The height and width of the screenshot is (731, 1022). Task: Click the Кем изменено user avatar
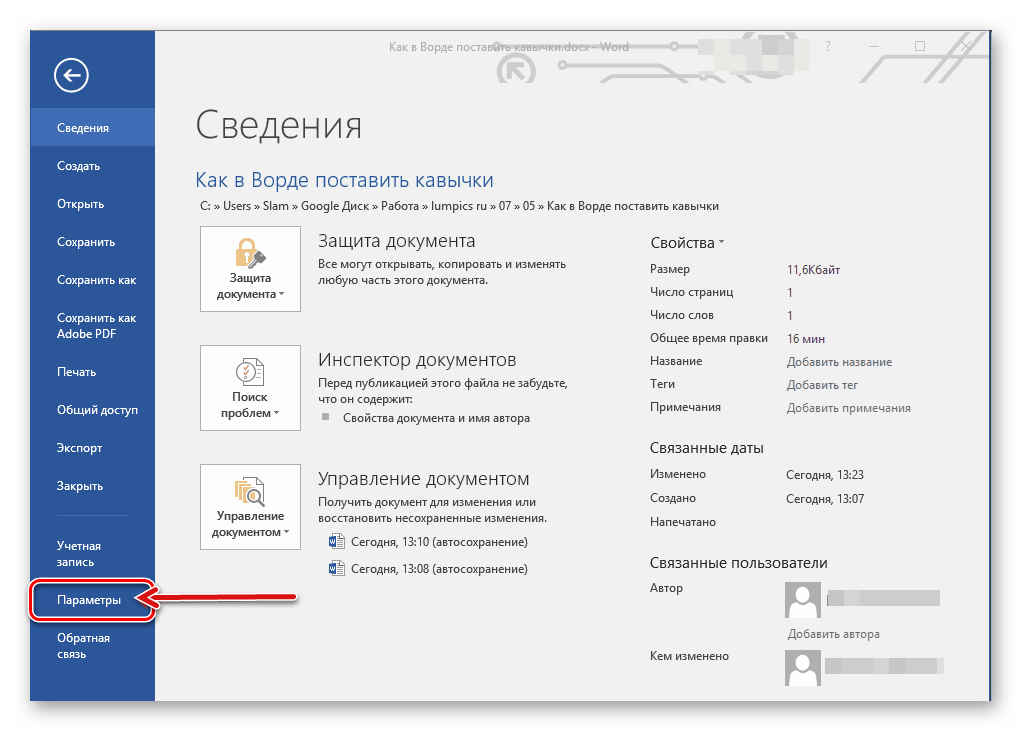[x=803, y=667]
